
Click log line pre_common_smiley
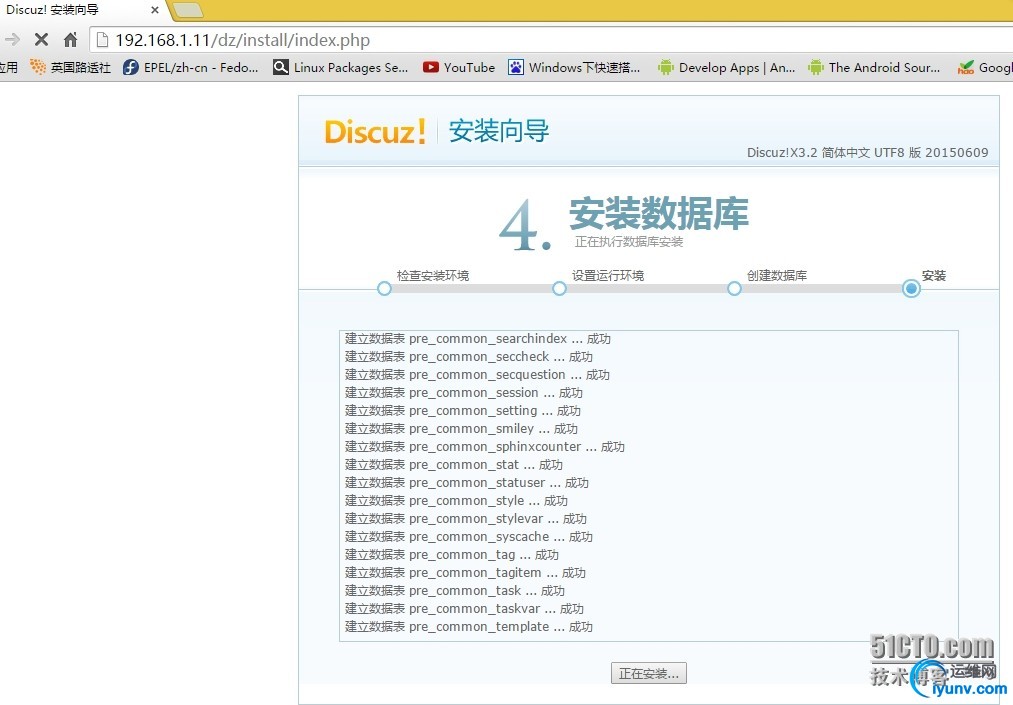click(461, 428)
